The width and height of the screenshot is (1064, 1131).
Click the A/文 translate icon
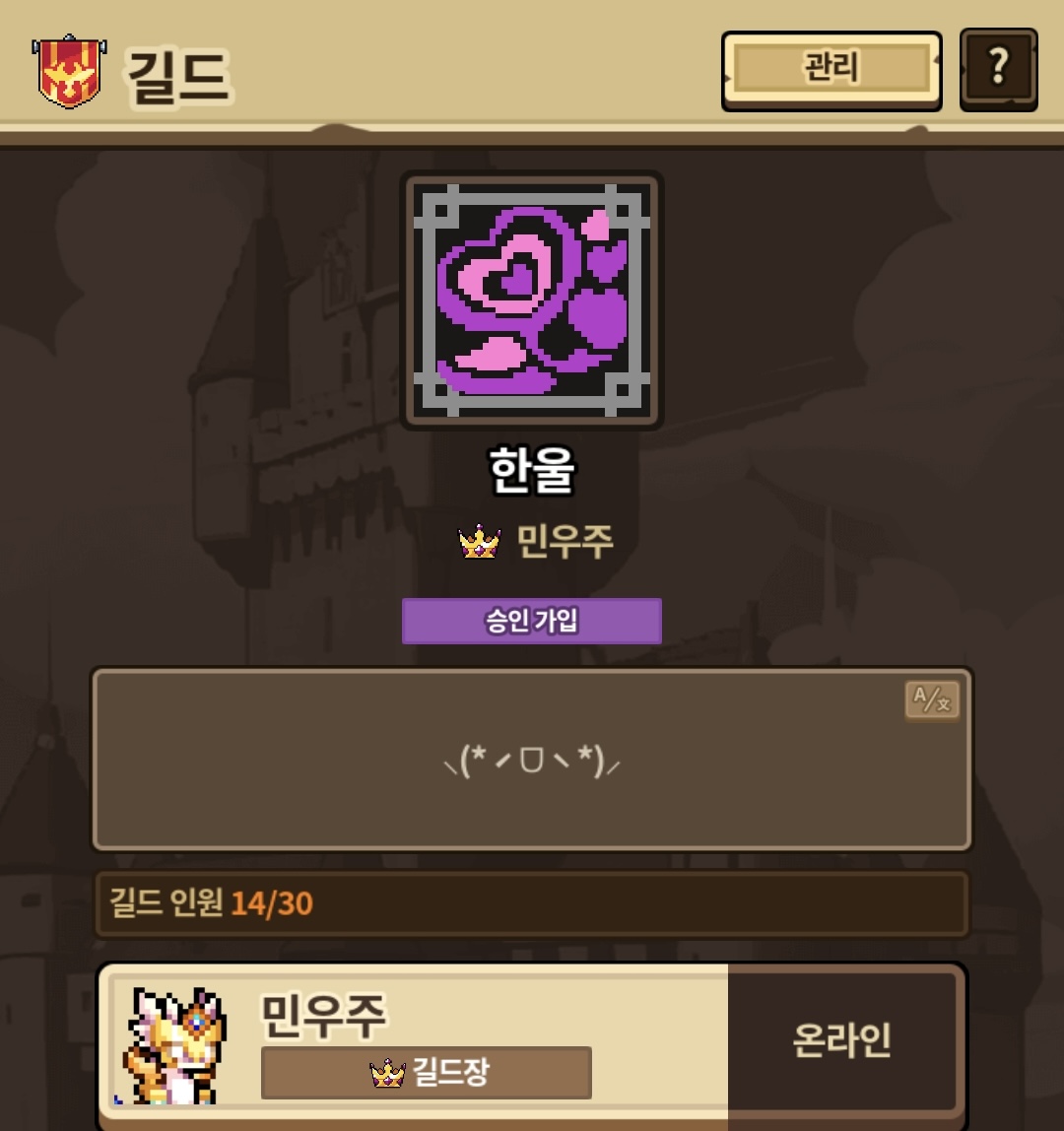pyautogui.click(x=932, y=699)
